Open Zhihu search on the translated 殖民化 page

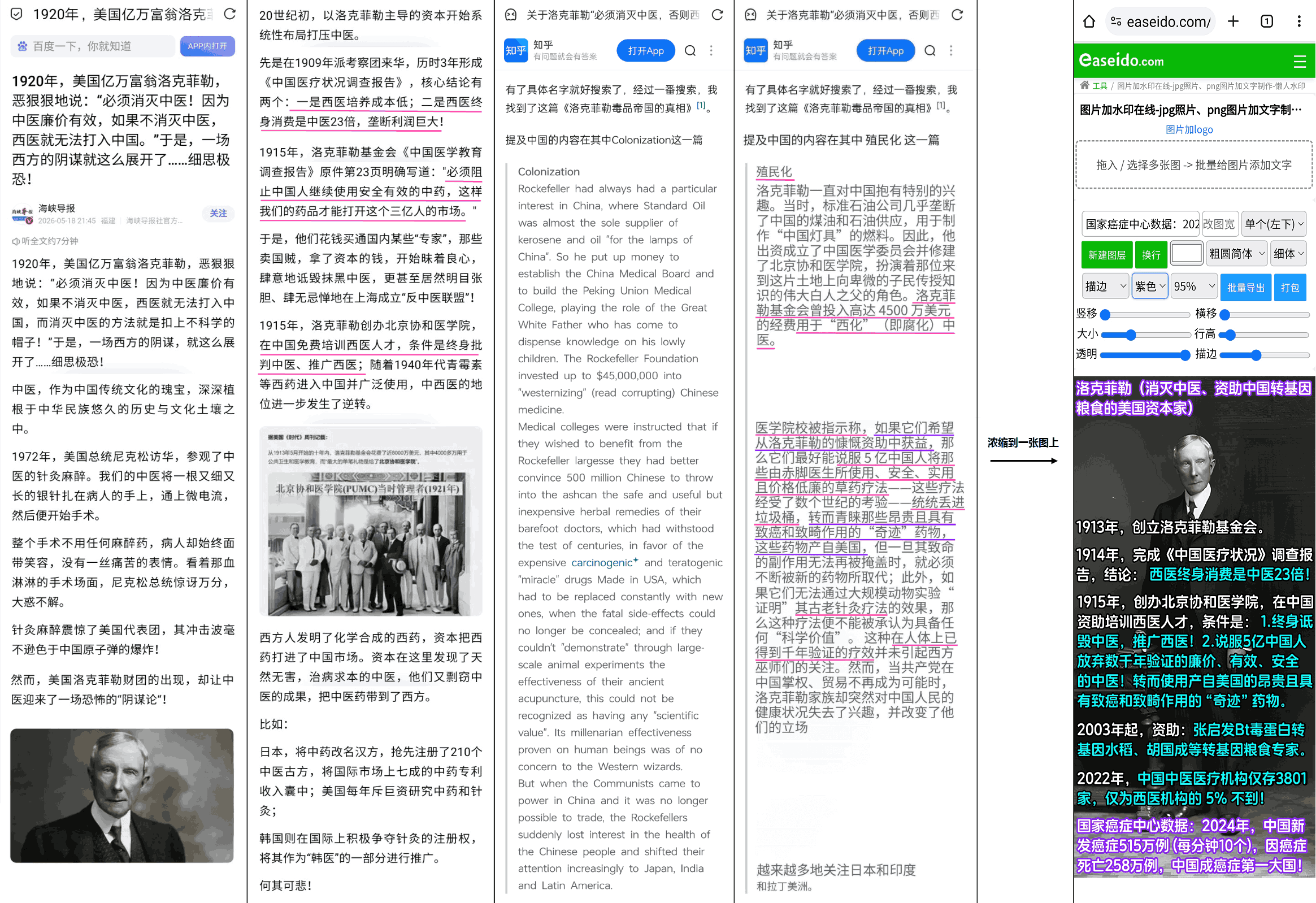pyautogui.click(x=930, y=50)
